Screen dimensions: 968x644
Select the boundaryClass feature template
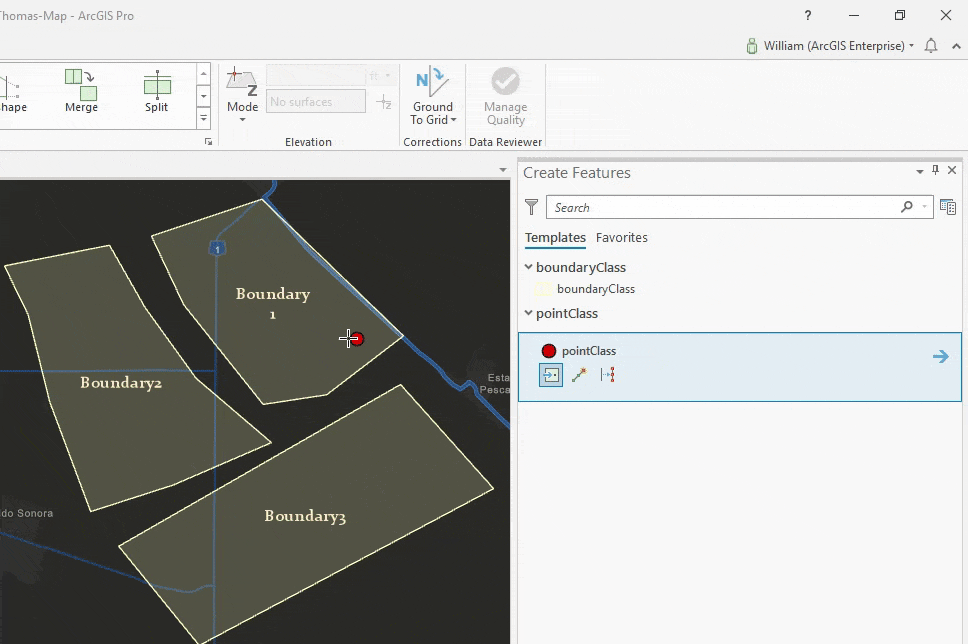(595, 289)
